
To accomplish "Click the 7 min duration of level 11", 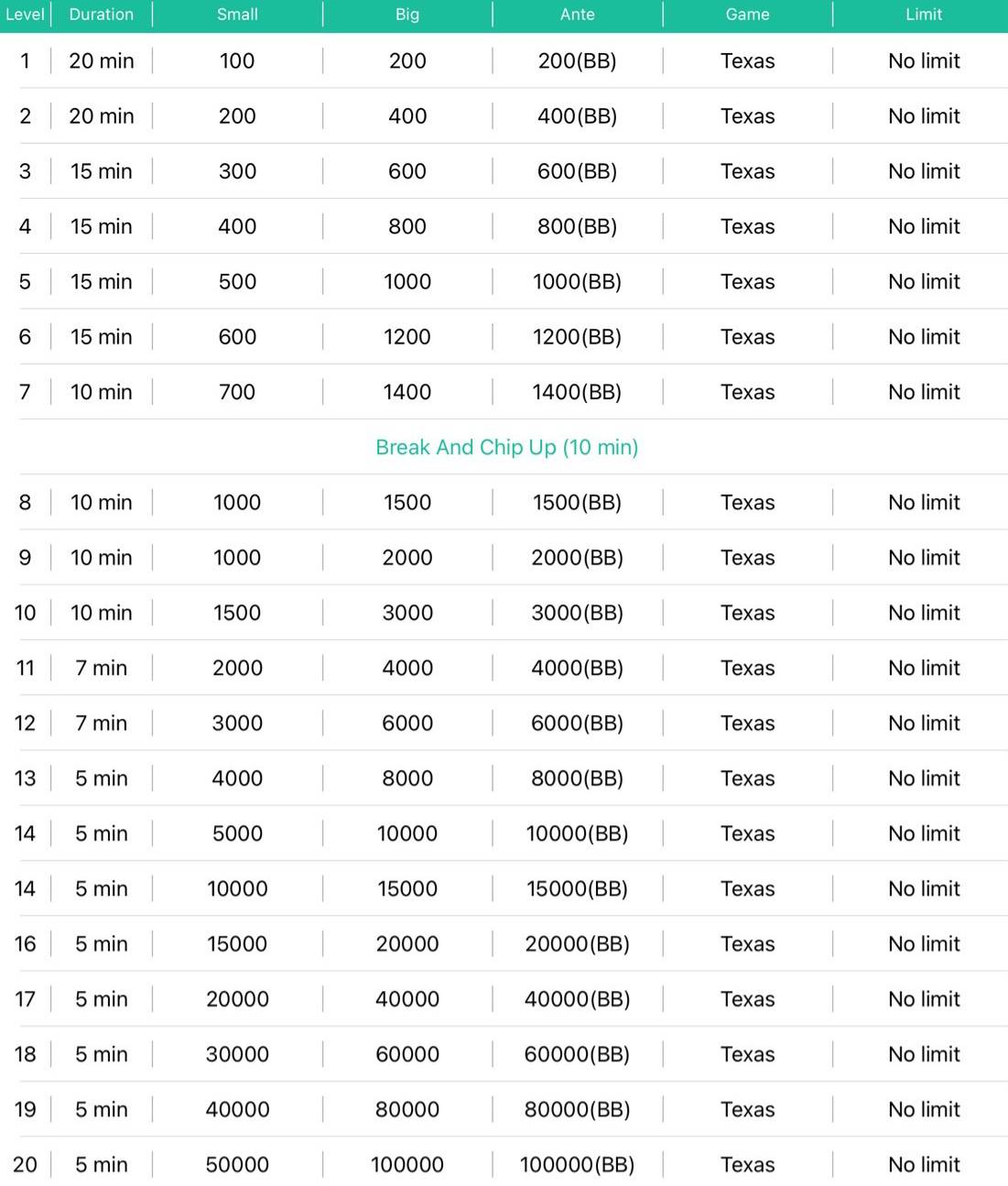I will point(102,669).
